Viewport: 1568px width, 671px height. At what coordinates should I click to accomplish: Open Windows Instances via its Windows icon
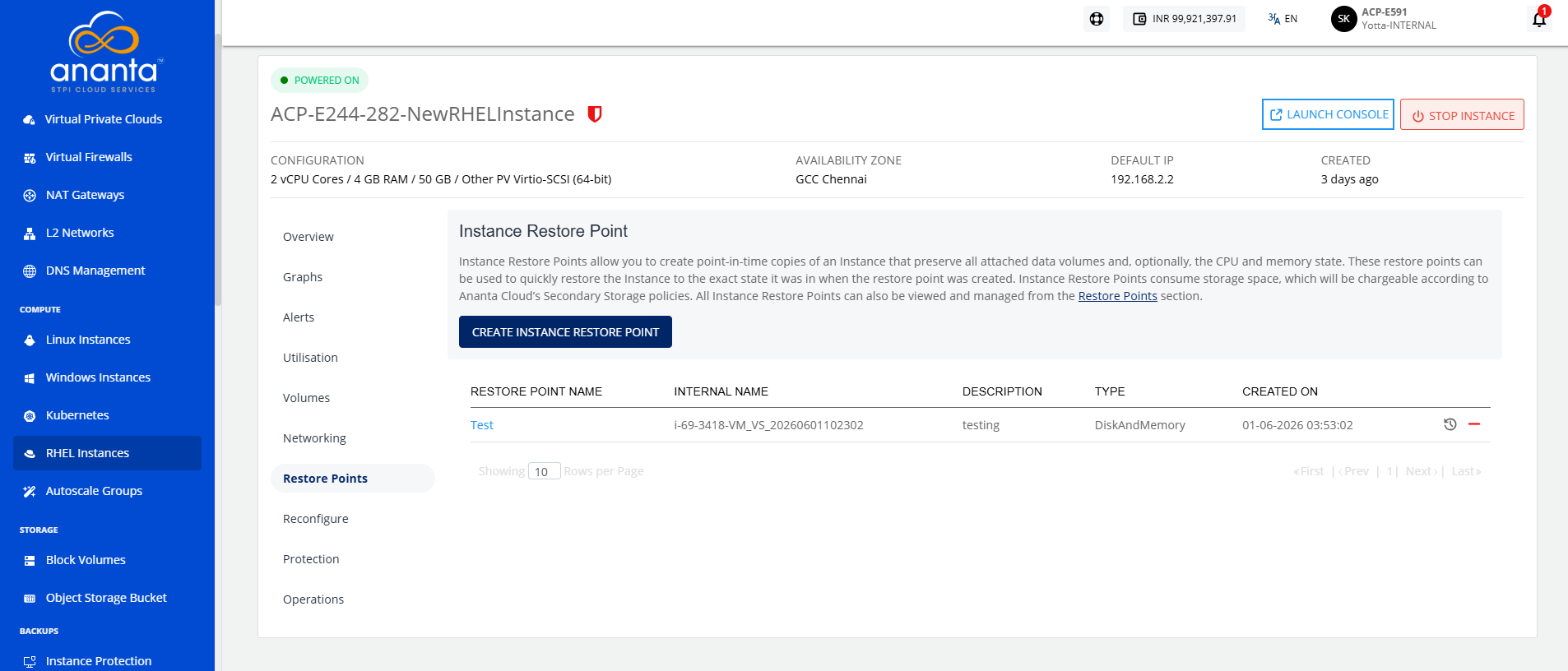click(x=30, y=378)
